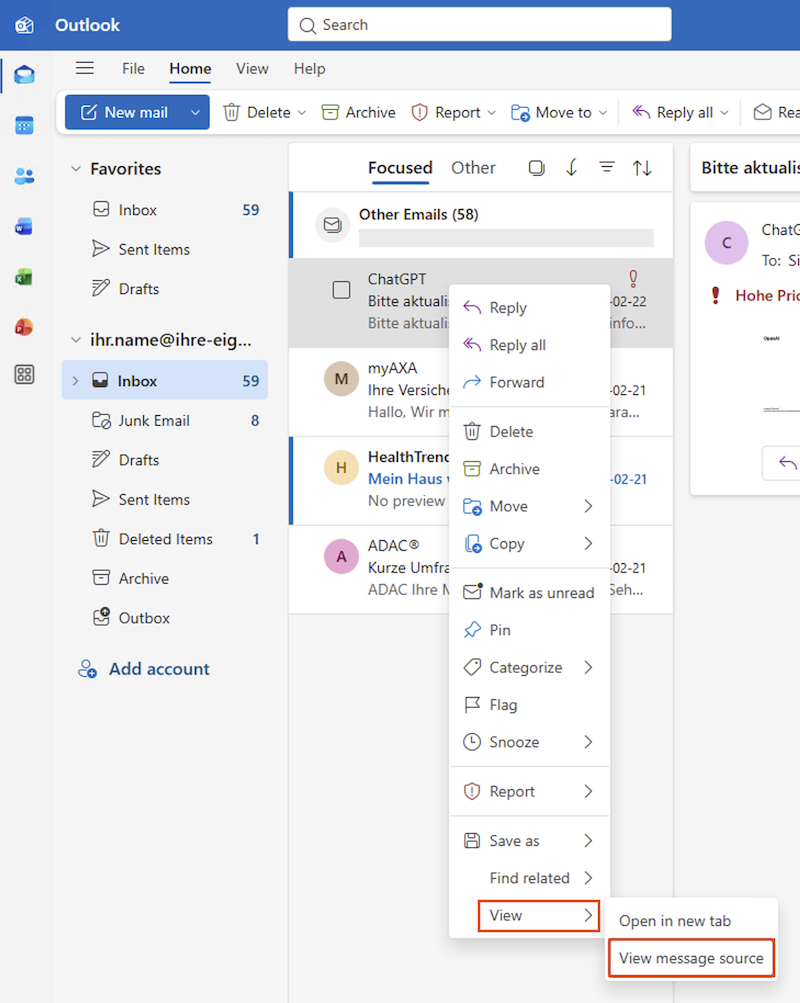Select View message source
The image size is (800, 1003).
point(691,958)
